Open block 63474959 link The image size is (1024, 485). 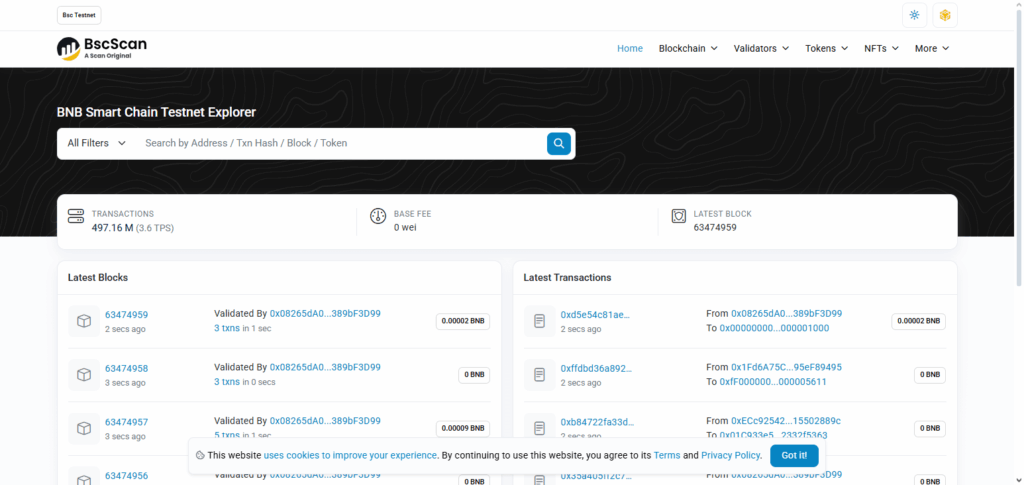(126, 315)
